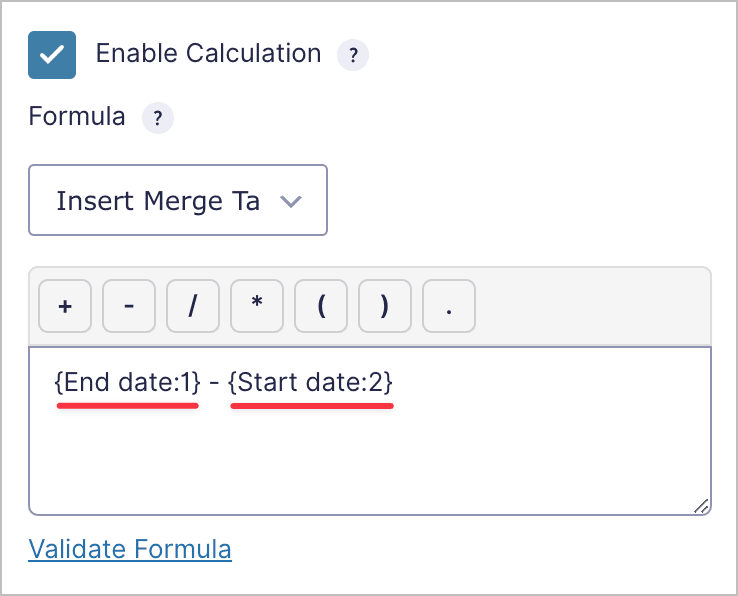The image size is (738, 596).
Task: Insert the division slash operator
Action: point(193,307)
